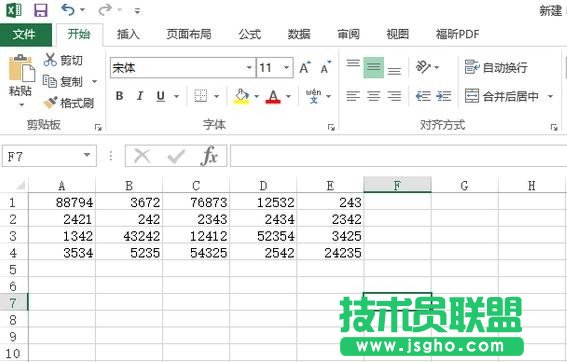The width and height of the screenshot is (567, 362).
Task: Open Merge and Center dropdown arrow
Action: (550, 96)
